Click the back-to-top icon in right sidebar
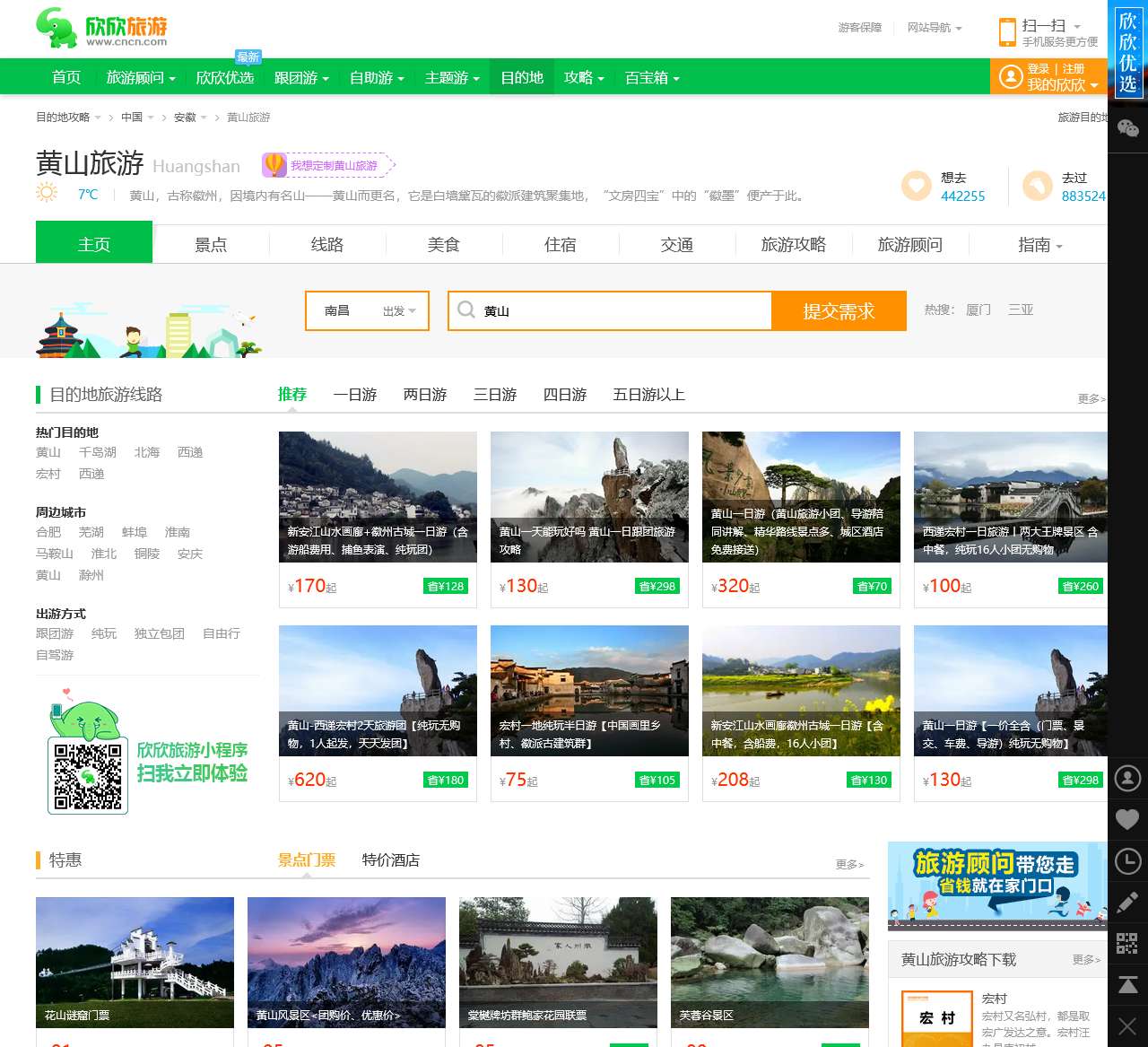Viewport: 1148px width, 1047px height. tap(1128, 982)
